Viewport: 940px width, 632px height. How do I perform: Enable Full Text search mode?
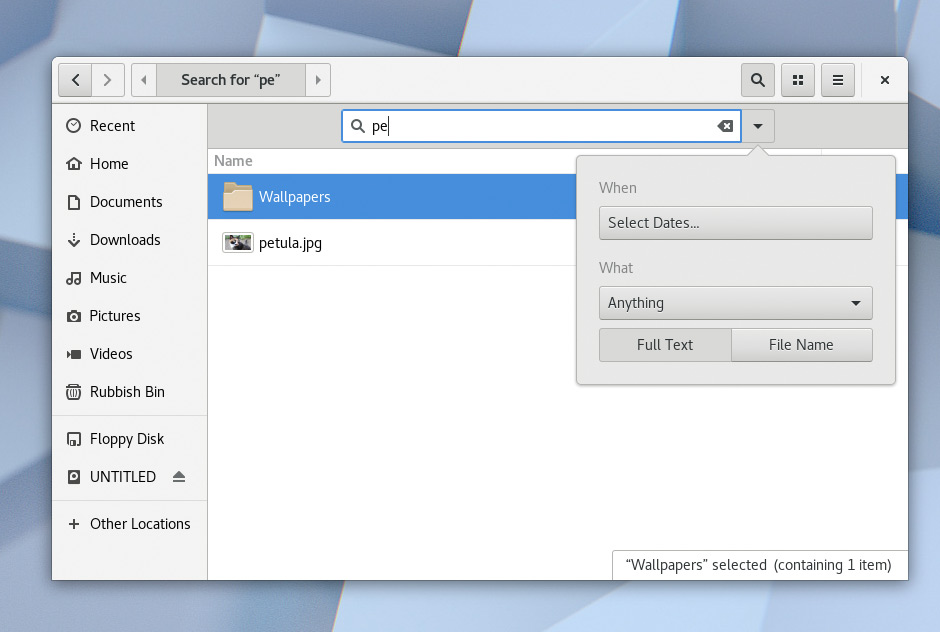click(665, 345)
